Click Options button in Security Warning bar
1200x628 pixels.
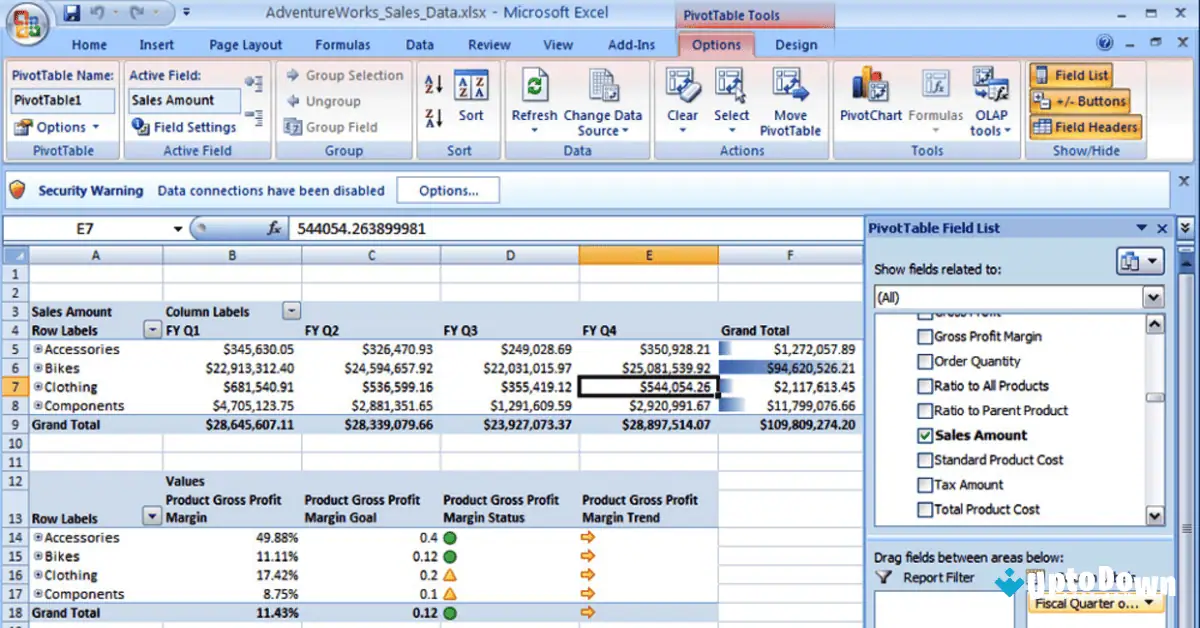(x=448, y=190)
